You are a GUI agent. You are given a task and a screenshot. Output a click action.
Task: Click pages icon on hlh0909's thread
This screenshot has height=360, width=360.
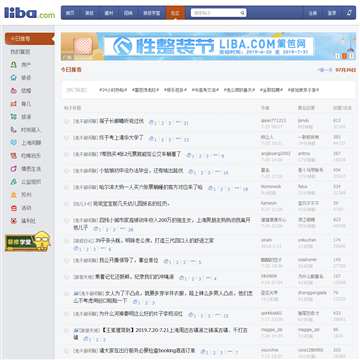[182, 278]
